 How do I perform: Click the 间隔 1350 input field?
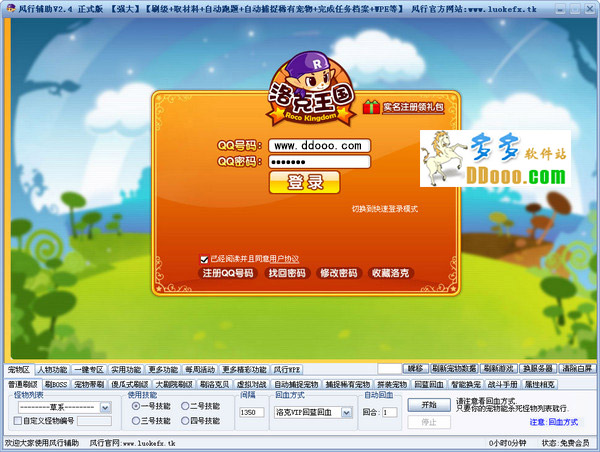[251, 413]
